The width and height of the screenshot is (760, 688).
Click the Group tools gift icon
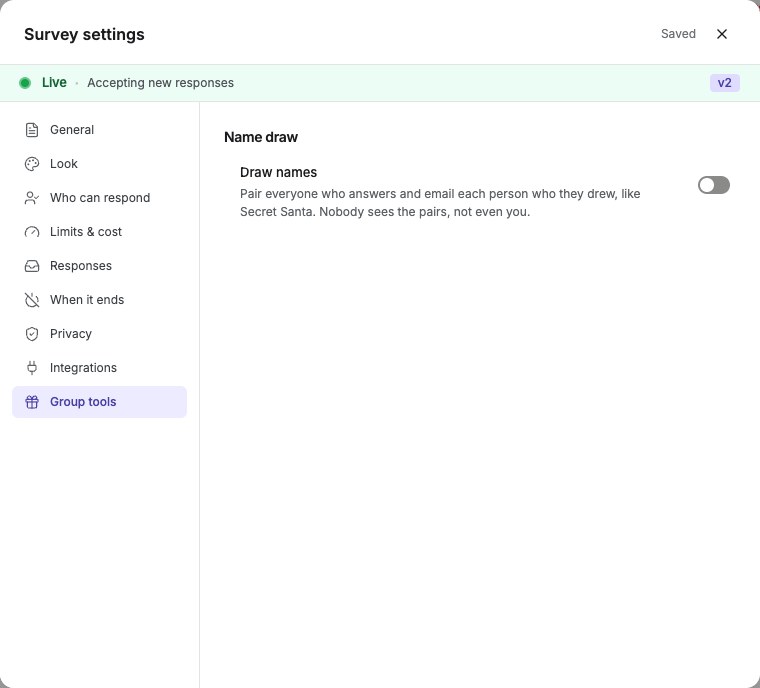pyautogui.click(x=32, y=402)
